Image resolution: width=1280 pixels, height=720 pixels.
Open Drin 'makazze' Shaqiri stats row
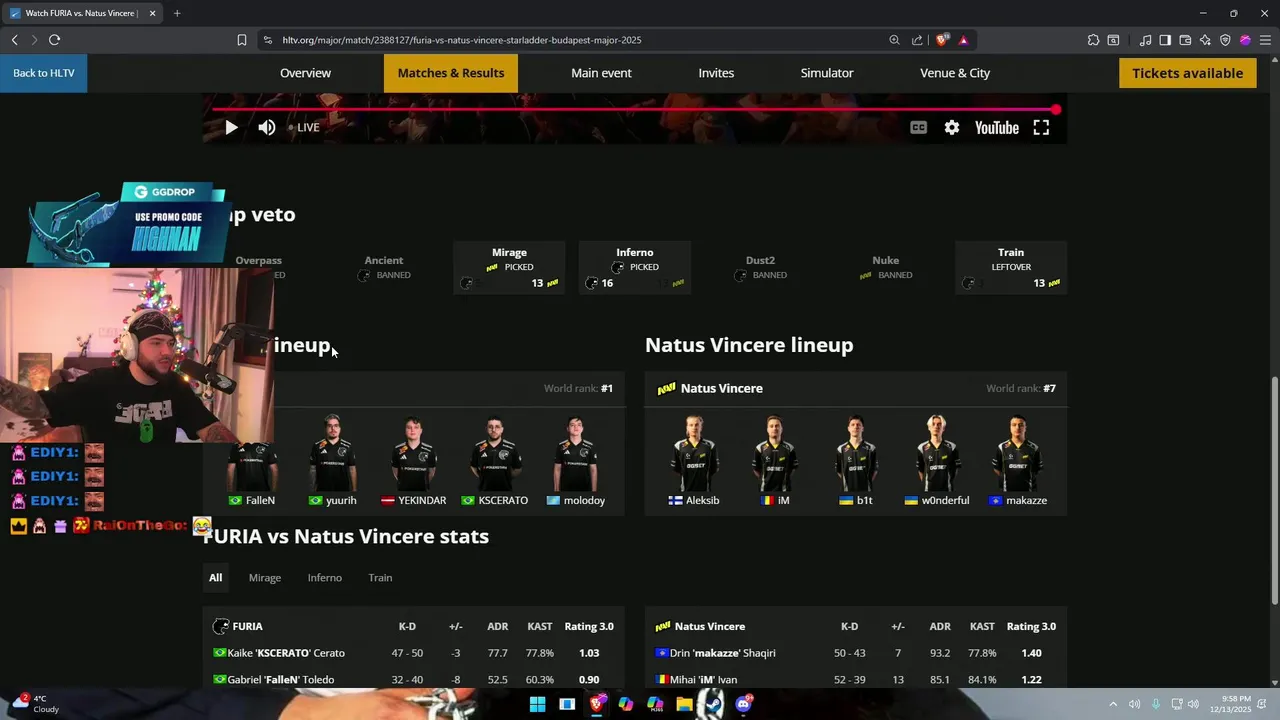coord(856,653)
